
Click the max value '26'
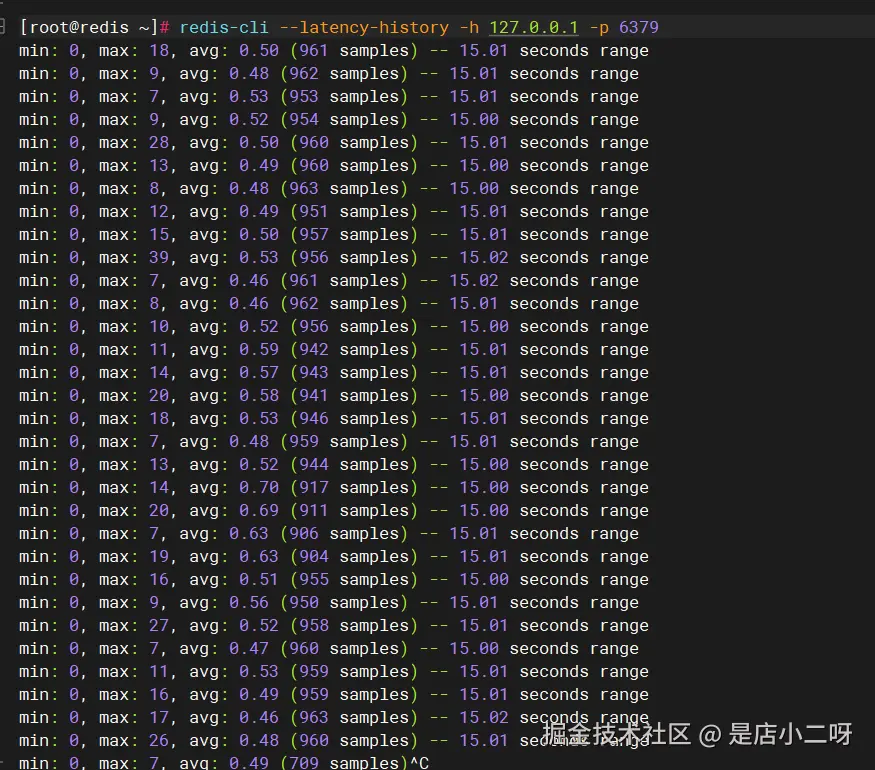click(x=159, y=740)
